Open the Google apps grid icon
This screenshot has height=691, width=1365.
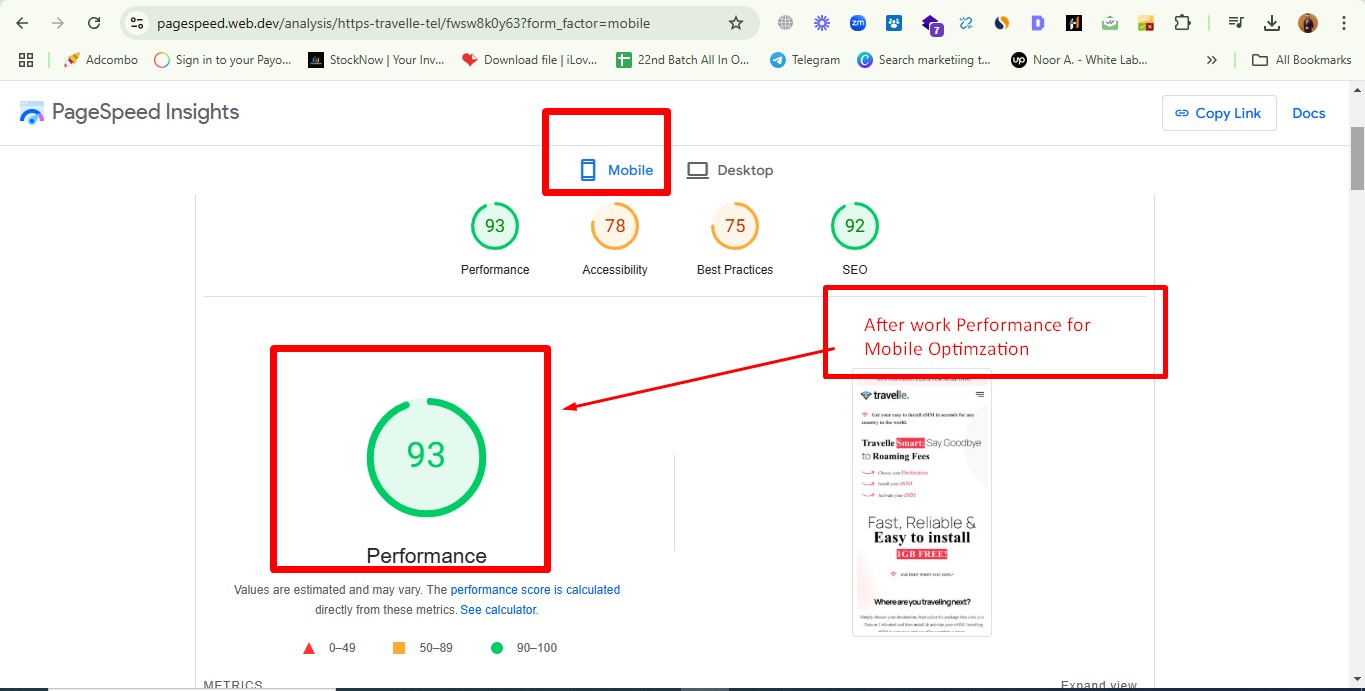(26, 60)
